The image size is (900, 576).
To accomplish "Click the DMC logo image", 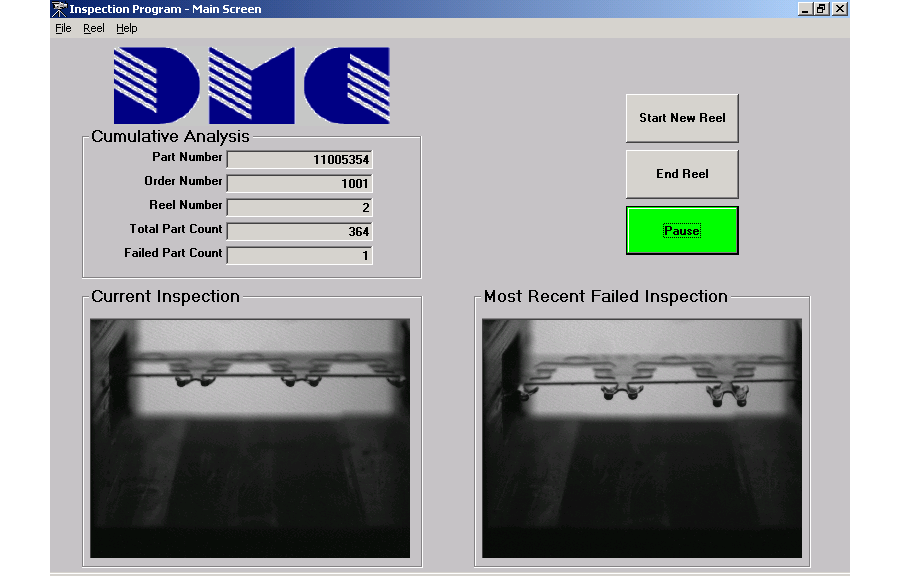I will tap(251, 85).
